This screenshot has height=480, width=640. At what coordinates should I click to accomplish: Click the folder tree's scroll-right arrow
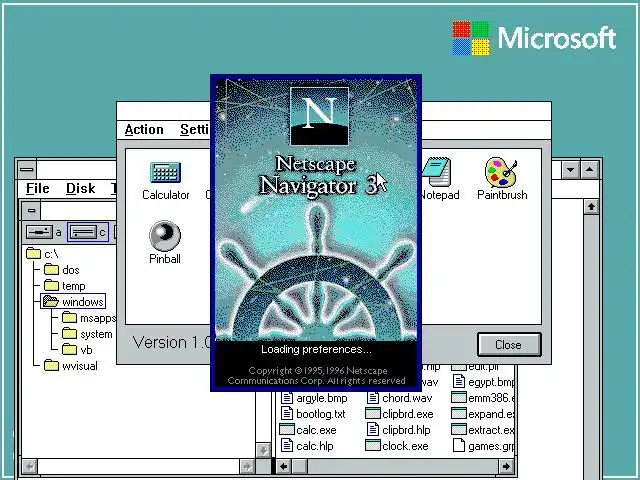(x=247, y=466)
